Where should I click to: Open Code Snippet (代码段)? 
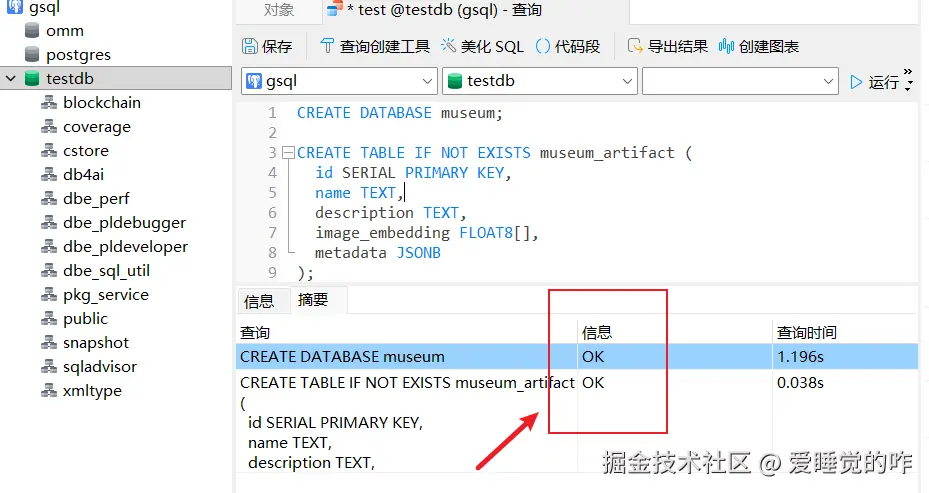568,46
